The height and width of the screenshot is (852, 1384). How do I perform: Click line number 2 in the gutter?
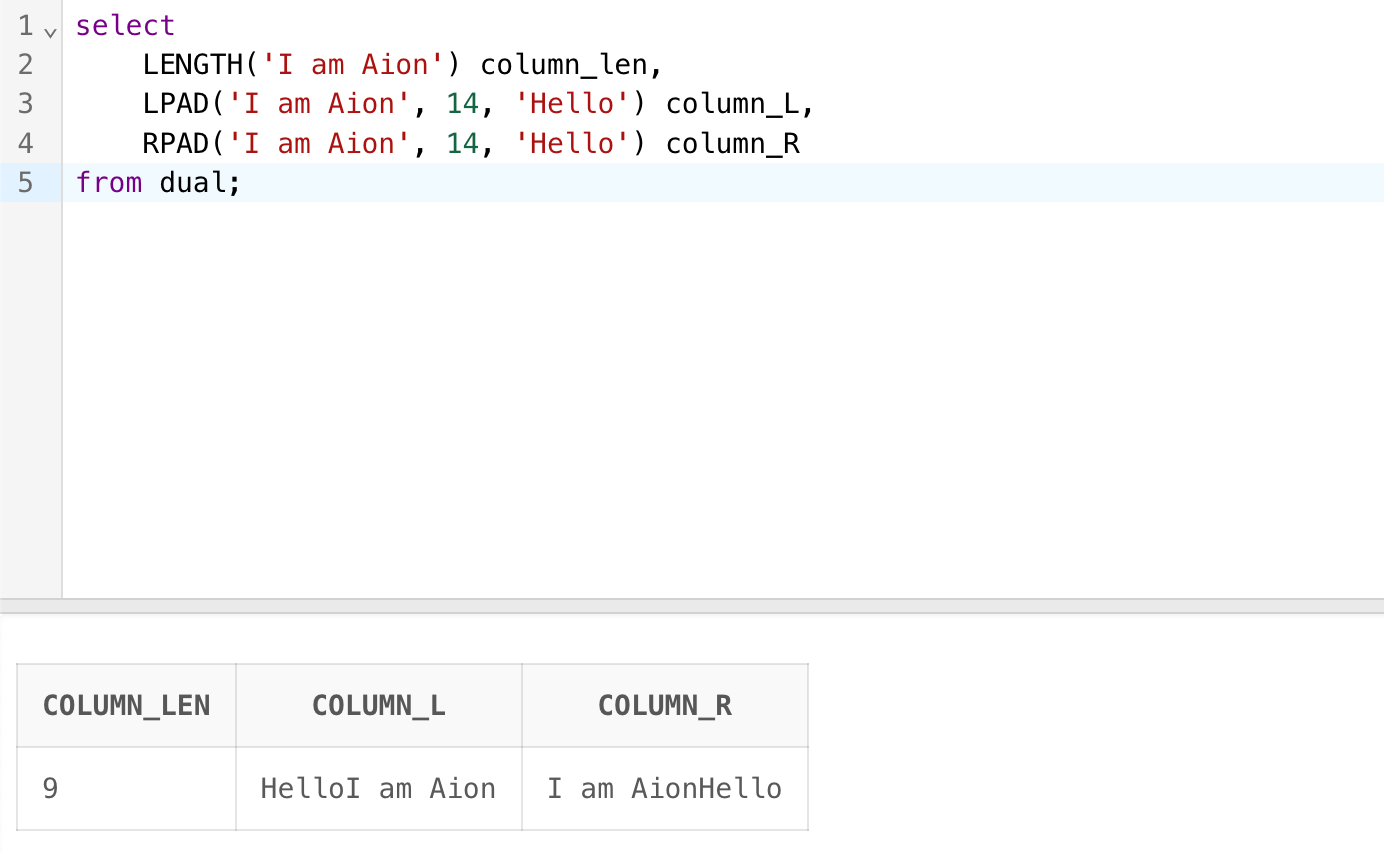coord(25,65)
